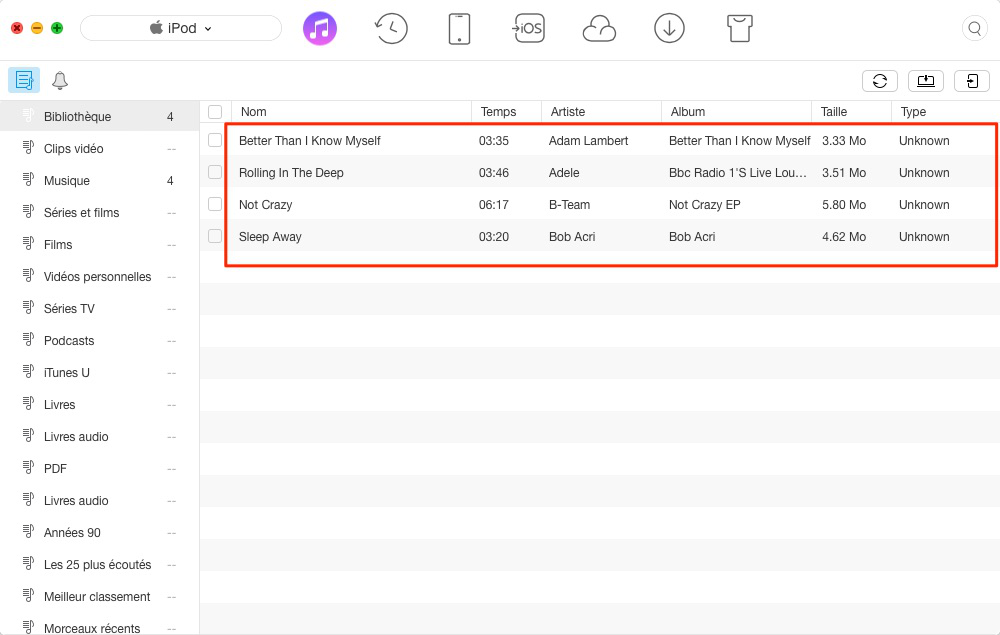Image resolution: width=1000 pixels, height=635 pixels.
Task: Click artist B-Team cell
Action: [569, 204]
